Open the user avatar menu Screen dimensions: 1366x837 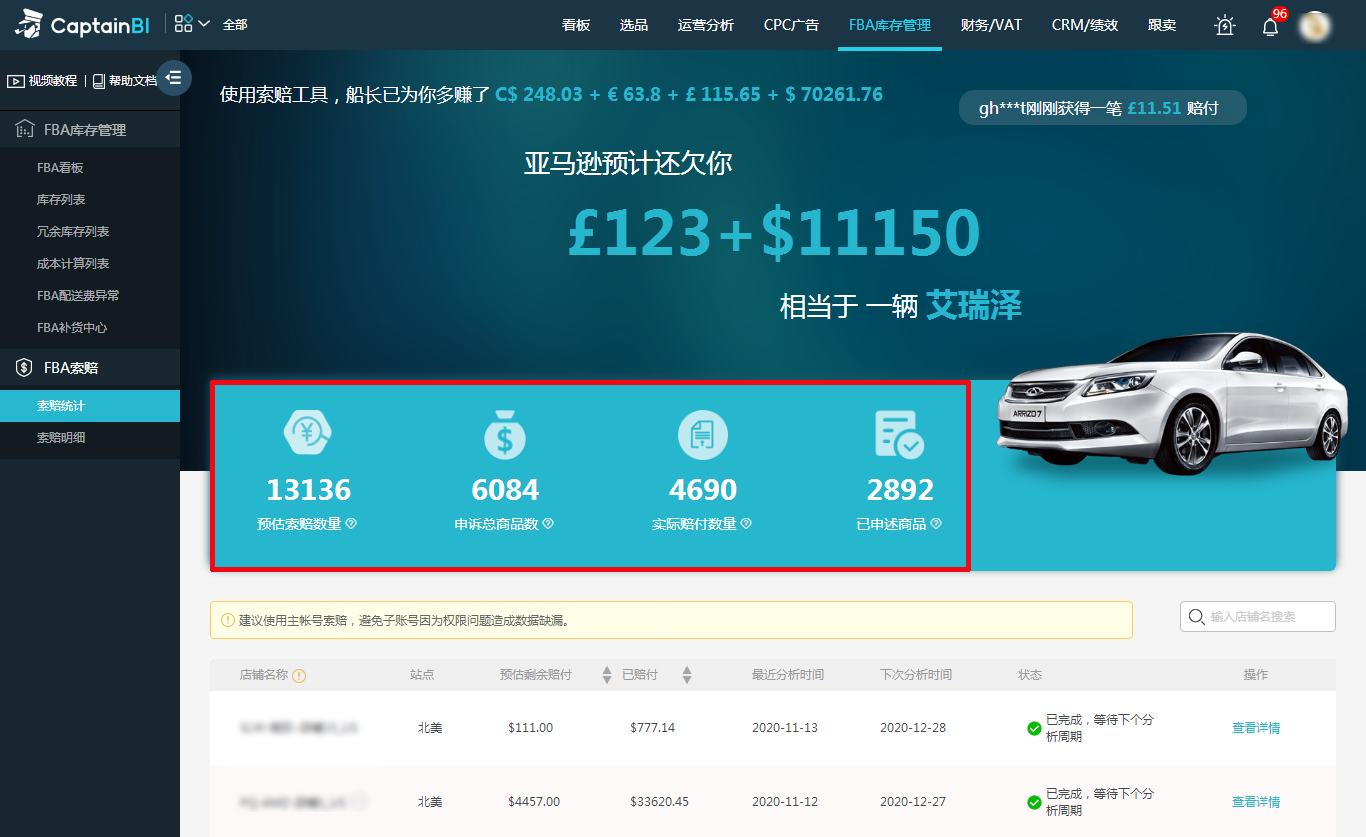pos(1314,26)
